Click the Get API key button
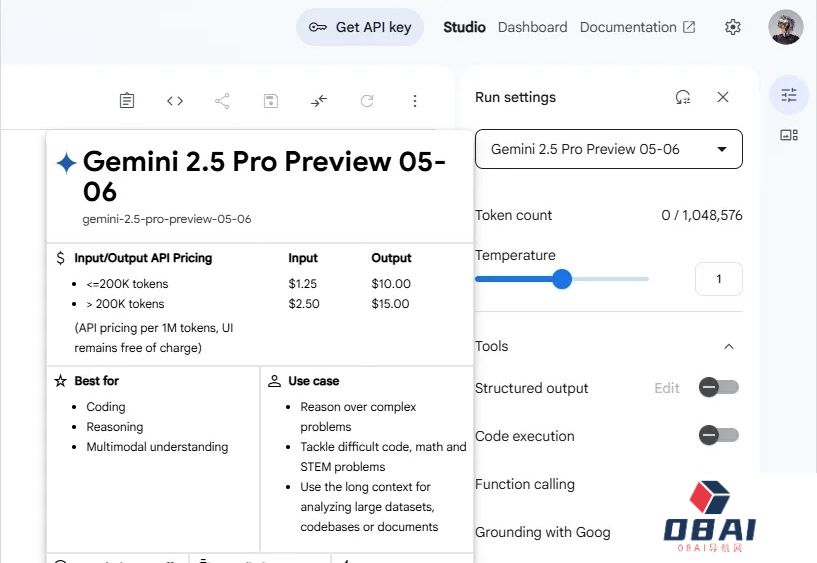Image resolution: width=817 pixels, height=563 pixels. point(360,27)
